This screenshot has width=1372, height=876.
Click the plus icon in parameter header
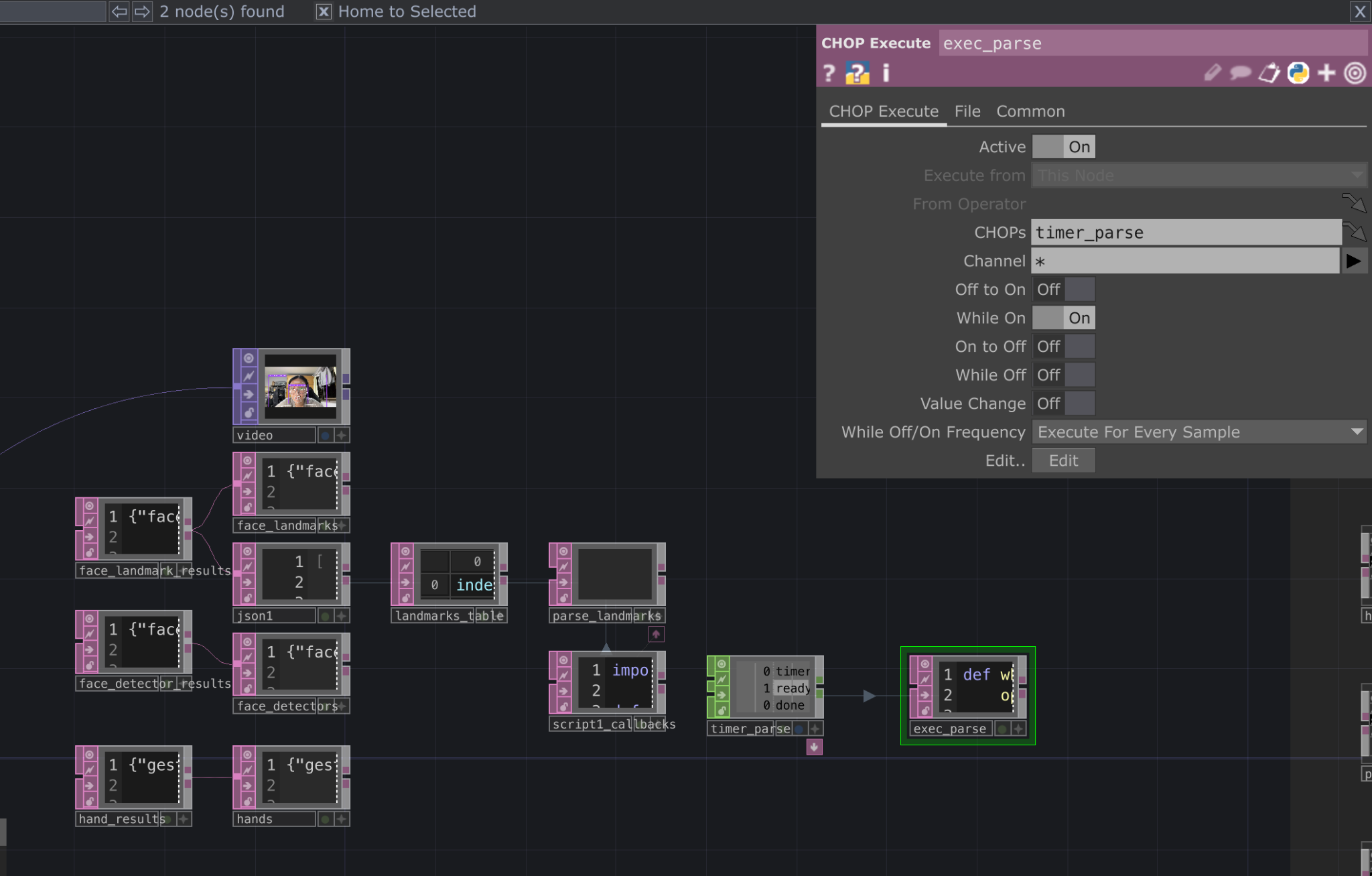click(1326, 73)
